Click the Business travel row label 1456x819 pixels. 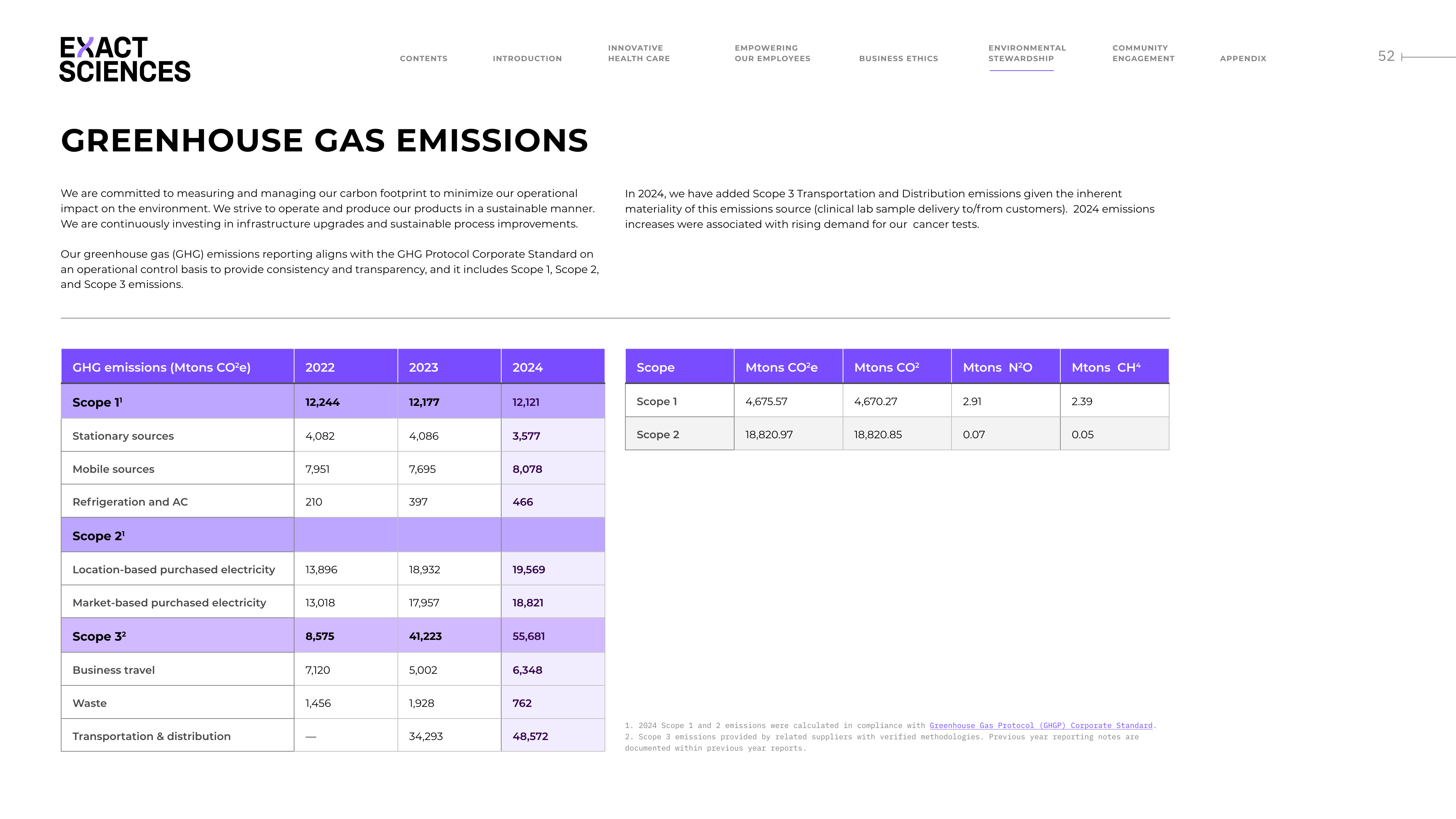(113, 670)
